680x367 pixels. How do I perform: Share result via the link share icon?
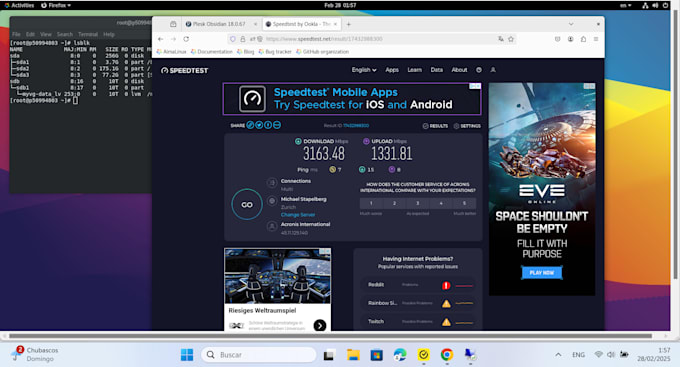tap(250, 125)
